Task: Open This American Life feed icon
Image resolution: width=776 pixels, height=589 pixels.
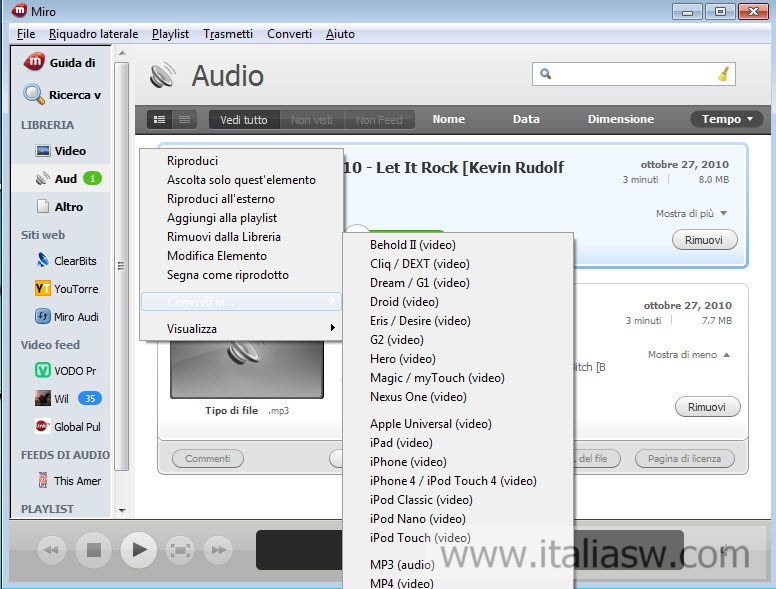Action: pos(43,480)
